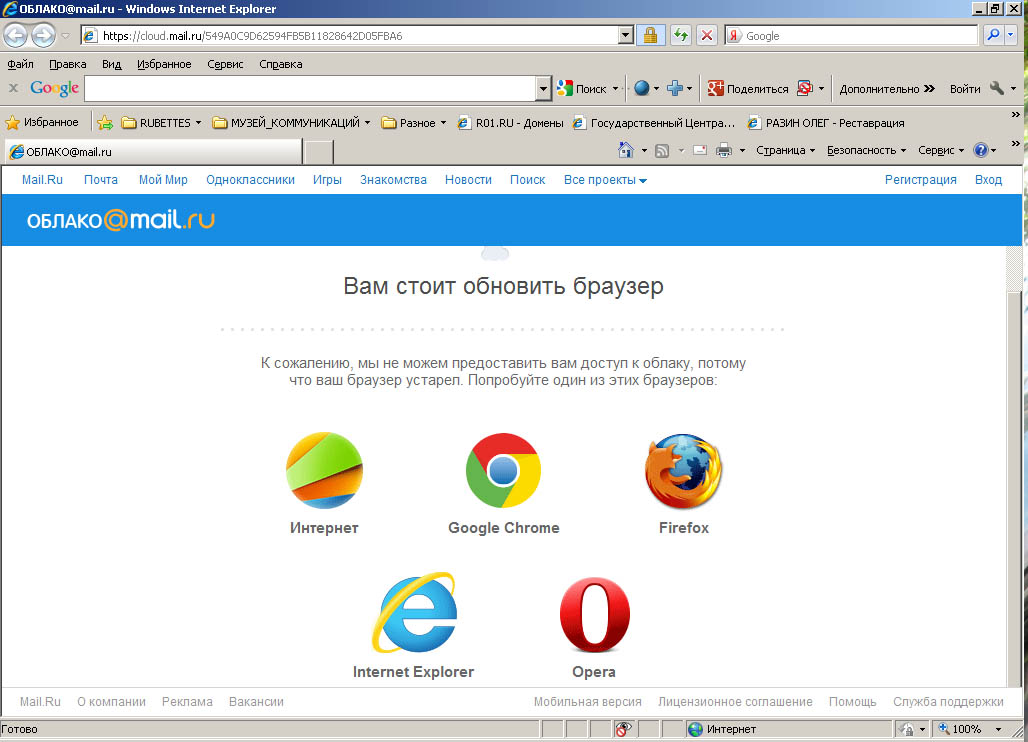1028x742 pixels.
Task: Click the Войти button in Google toolbar
Action: (x=965, y=88)
